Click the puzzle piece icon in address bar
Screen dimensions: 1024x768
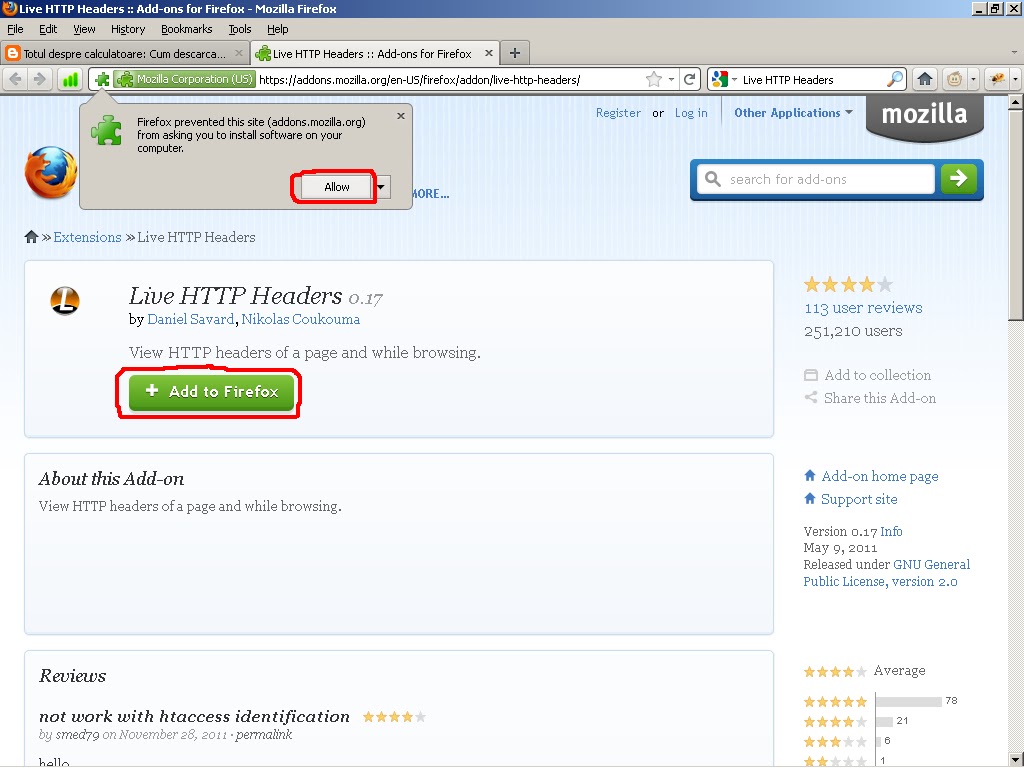pyautogui.click(x=102, y=80)
